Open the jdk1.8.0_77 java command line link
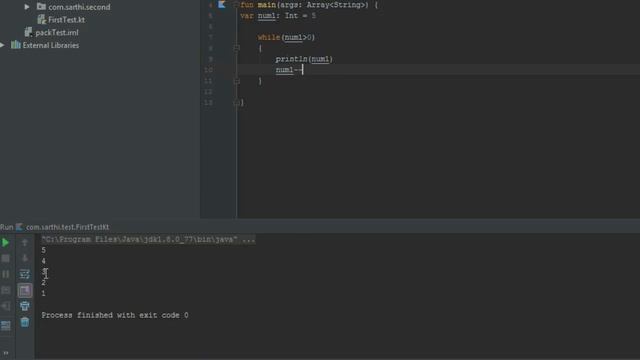This screenshot has height=360, width=640. click(148, 240)
